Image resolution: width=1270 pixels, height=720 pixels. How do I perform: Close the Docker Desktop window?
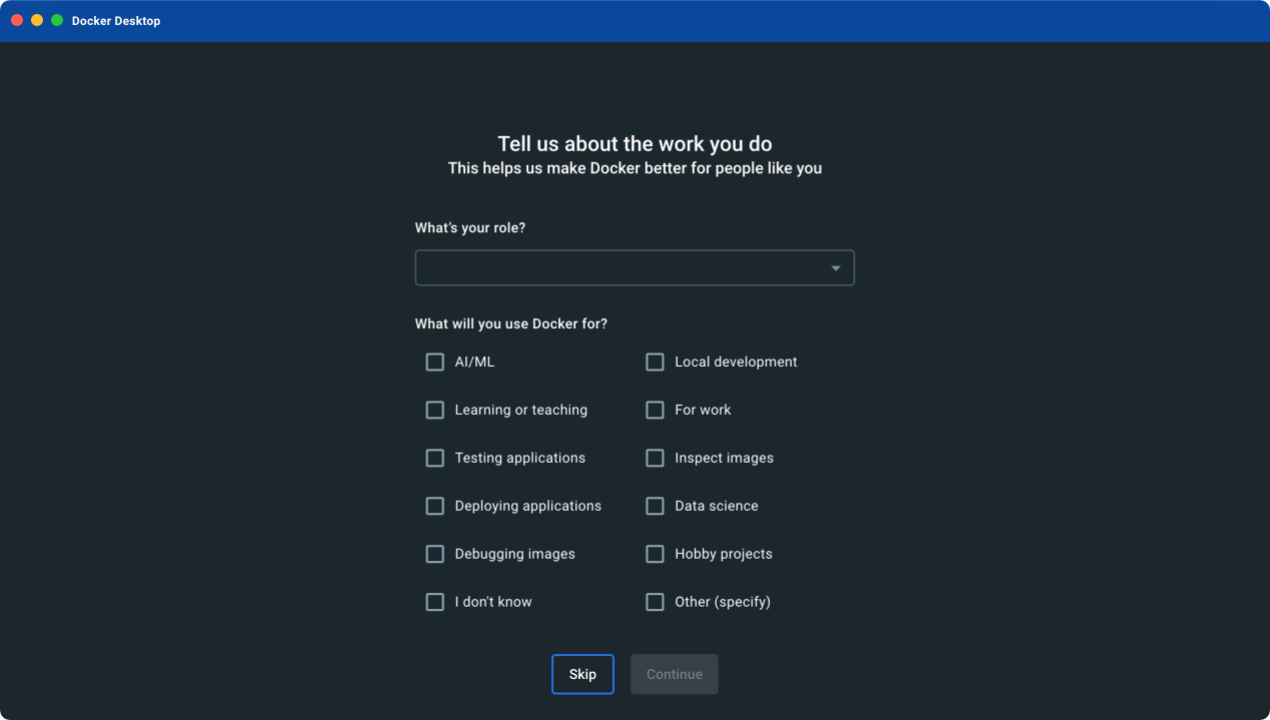17,20
